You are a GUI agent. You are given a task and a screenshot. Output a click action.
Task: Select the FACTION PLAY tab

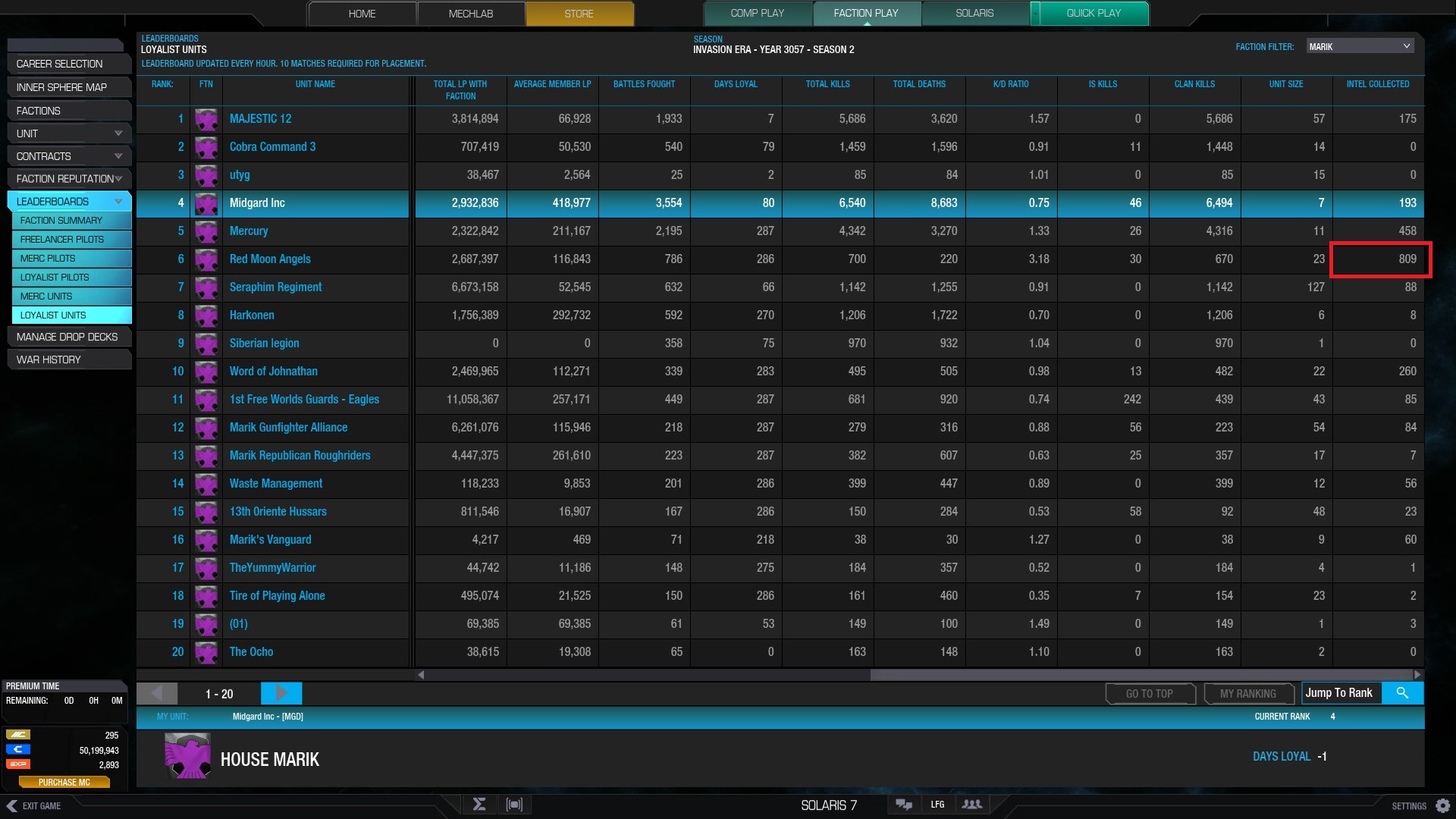pos(866,13)
